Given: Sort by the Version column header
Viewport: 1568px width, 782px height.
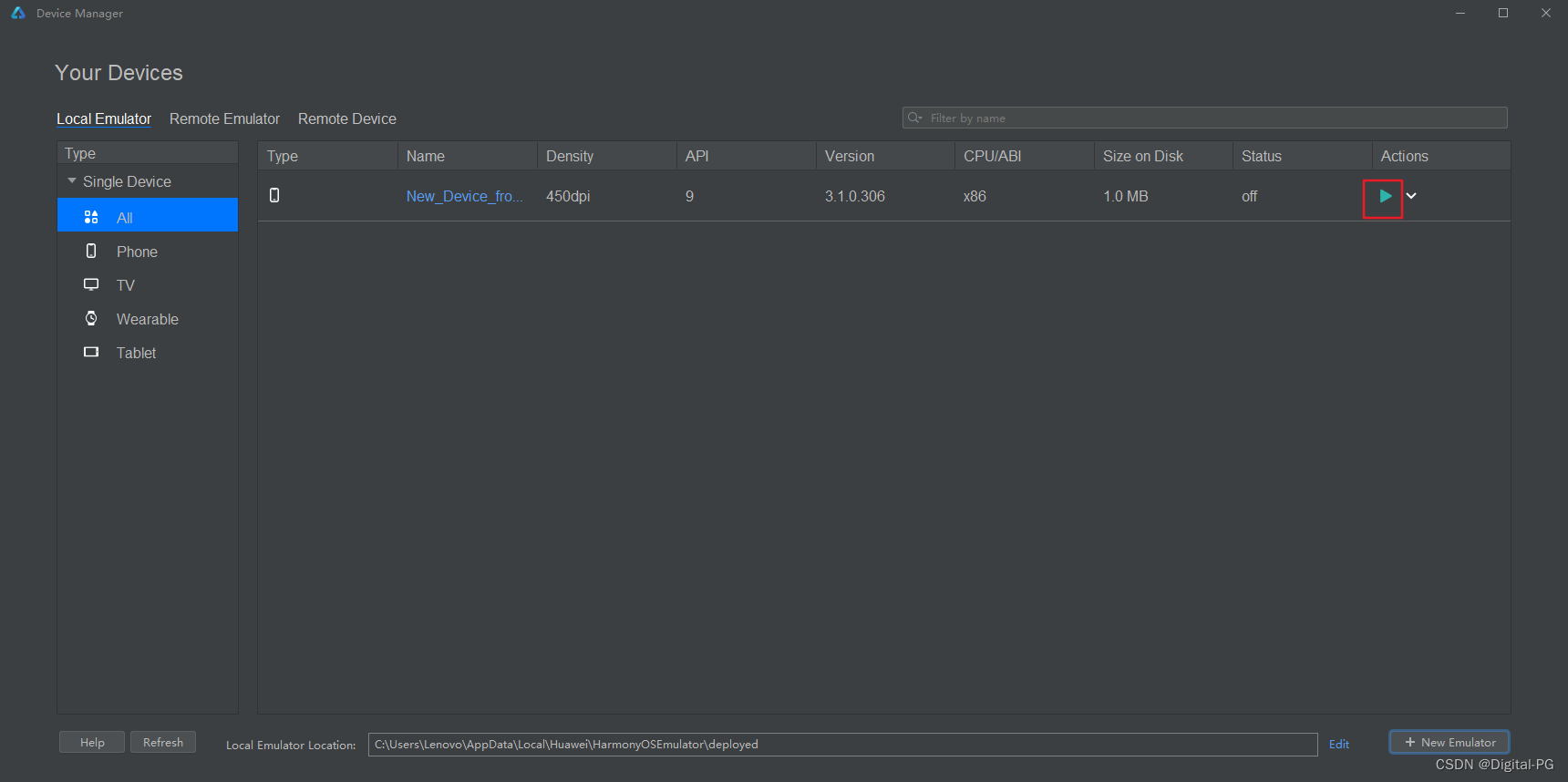Looking at the screenshot, I should (x=885, y=156).
